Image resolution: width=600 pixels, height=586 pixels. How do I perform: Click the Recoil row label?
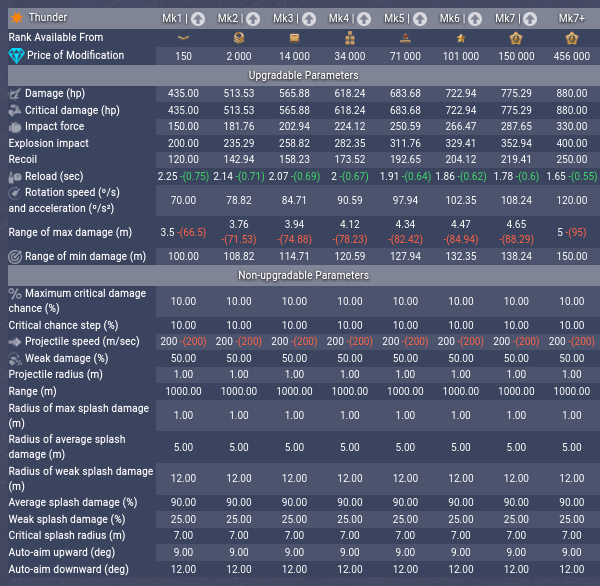[23, 160]
